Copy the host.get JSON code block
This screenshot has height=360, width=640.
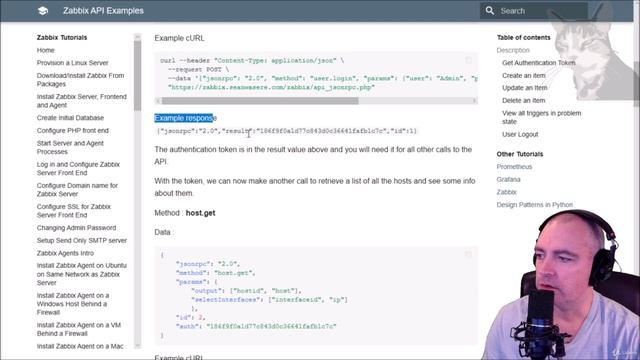click(469, 254)
